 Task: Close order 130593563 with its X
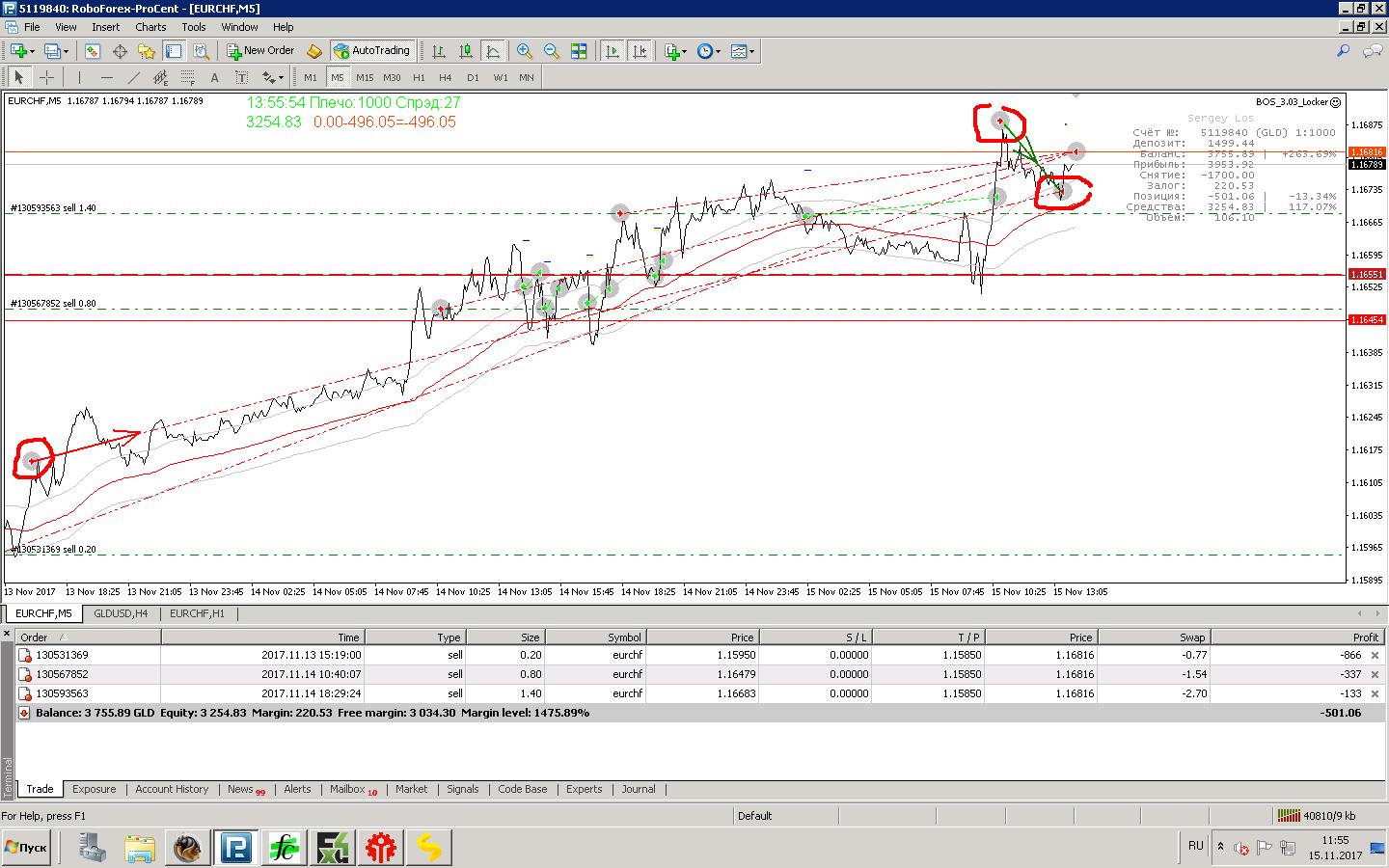(1375, 693)
